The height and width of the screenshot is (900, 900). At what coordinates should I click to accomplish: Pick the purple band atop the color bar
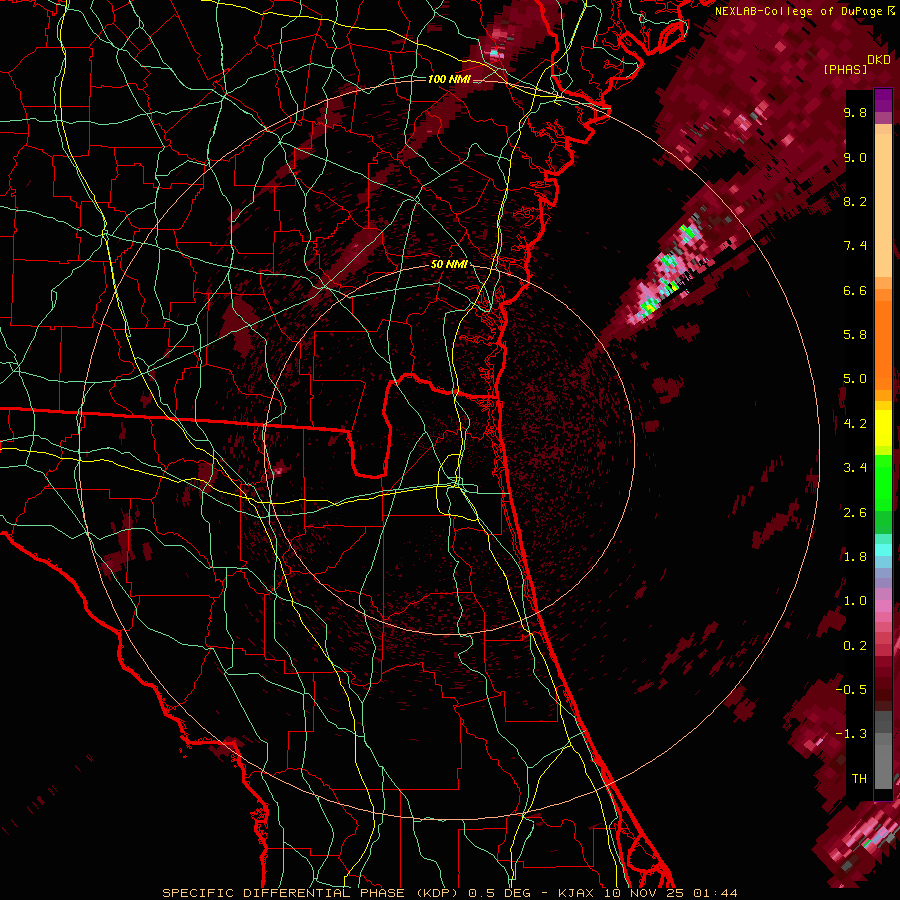coord(883,100)
